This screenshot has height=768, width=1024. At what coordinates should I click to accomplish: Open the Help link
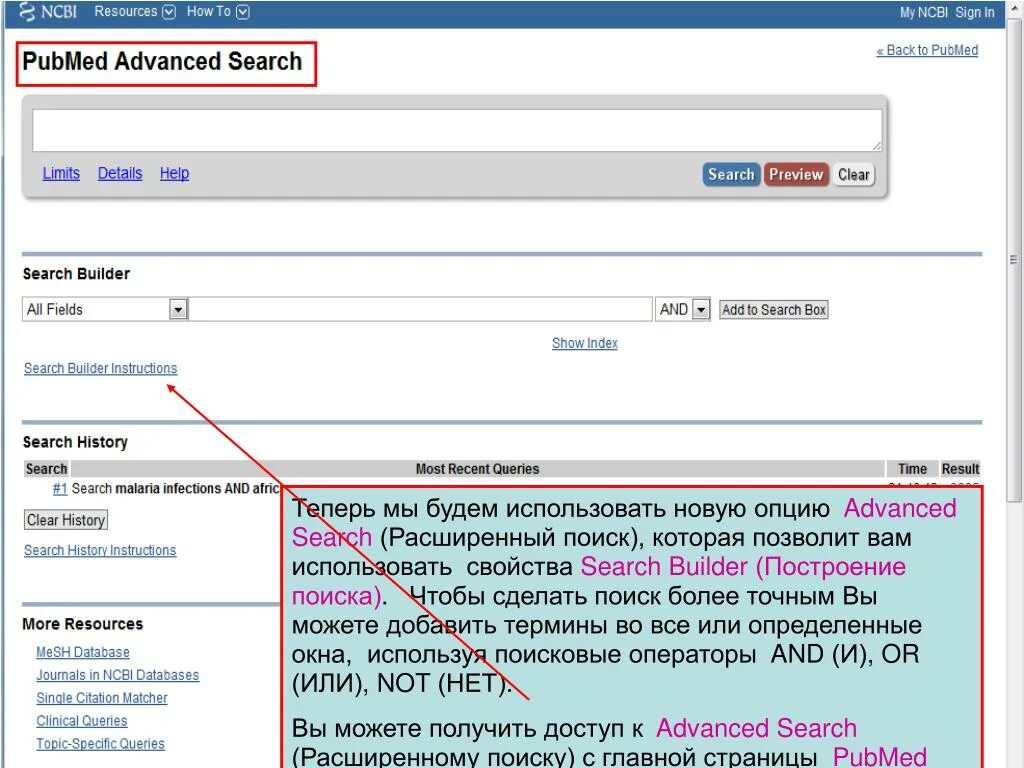pos(174,173)
